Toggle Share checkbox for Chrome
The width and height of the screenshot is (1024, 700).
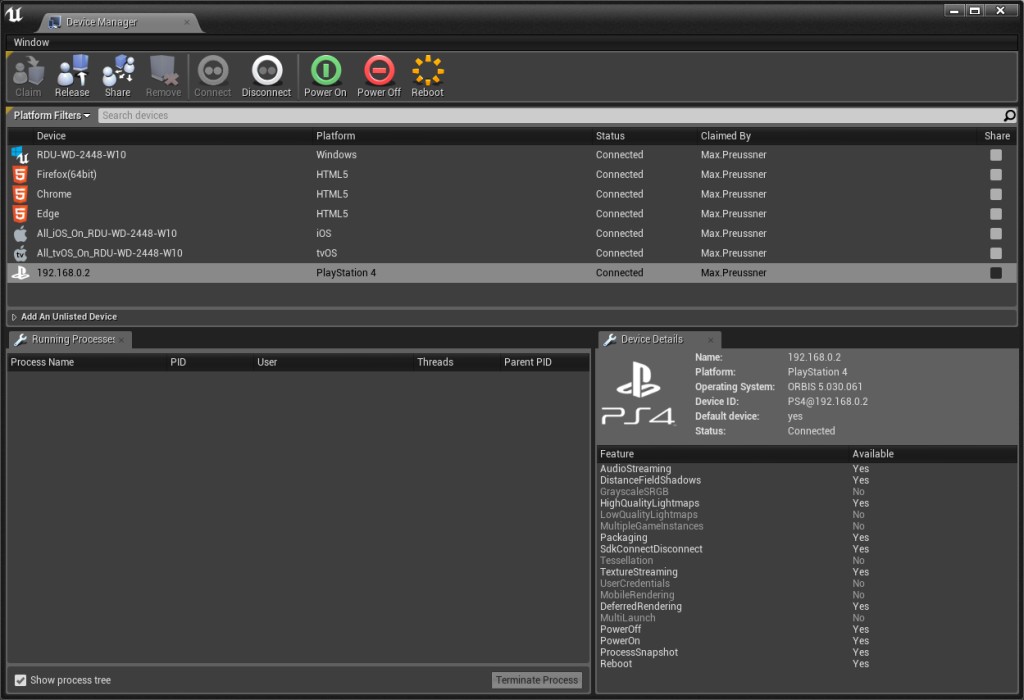[995, 194]
